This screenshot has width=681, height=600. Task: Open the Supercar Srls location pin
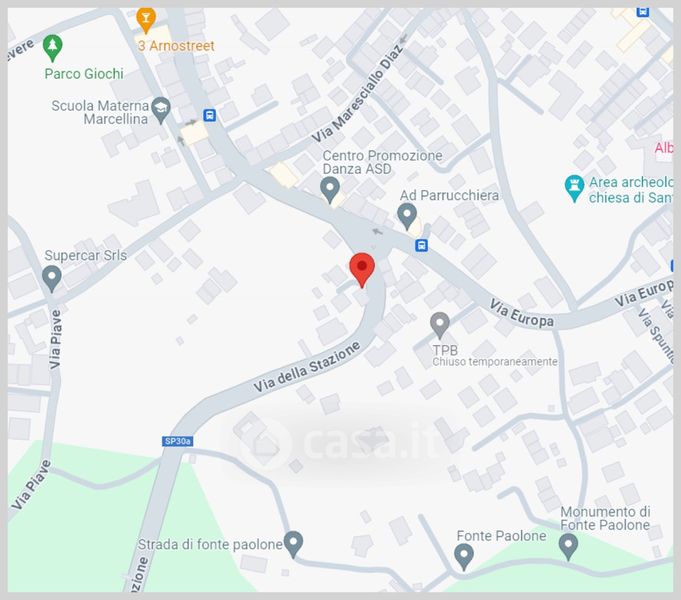52,278
